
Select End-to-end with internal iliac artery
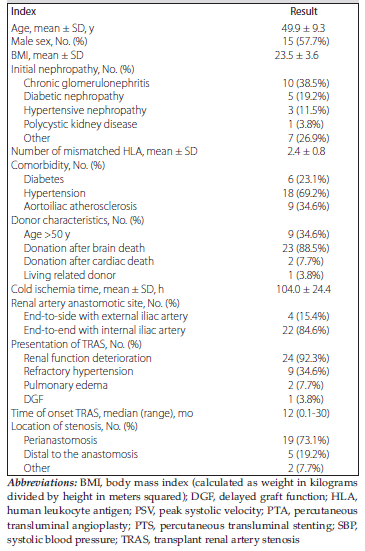tap(104, 330)
